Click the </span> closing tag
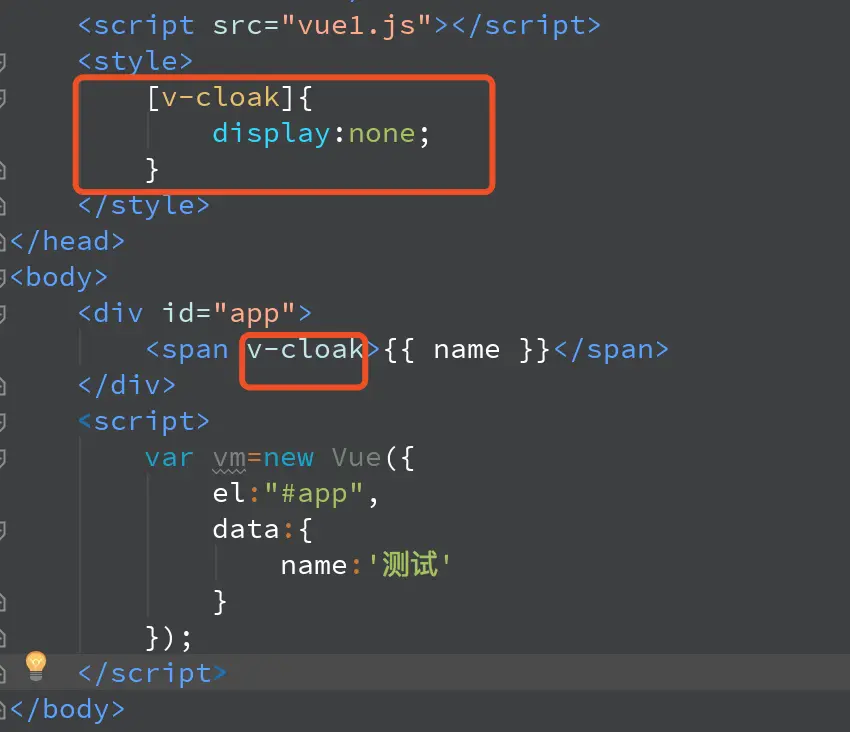The height and width of the screenshot is (732, 850). tap(611, 350)
